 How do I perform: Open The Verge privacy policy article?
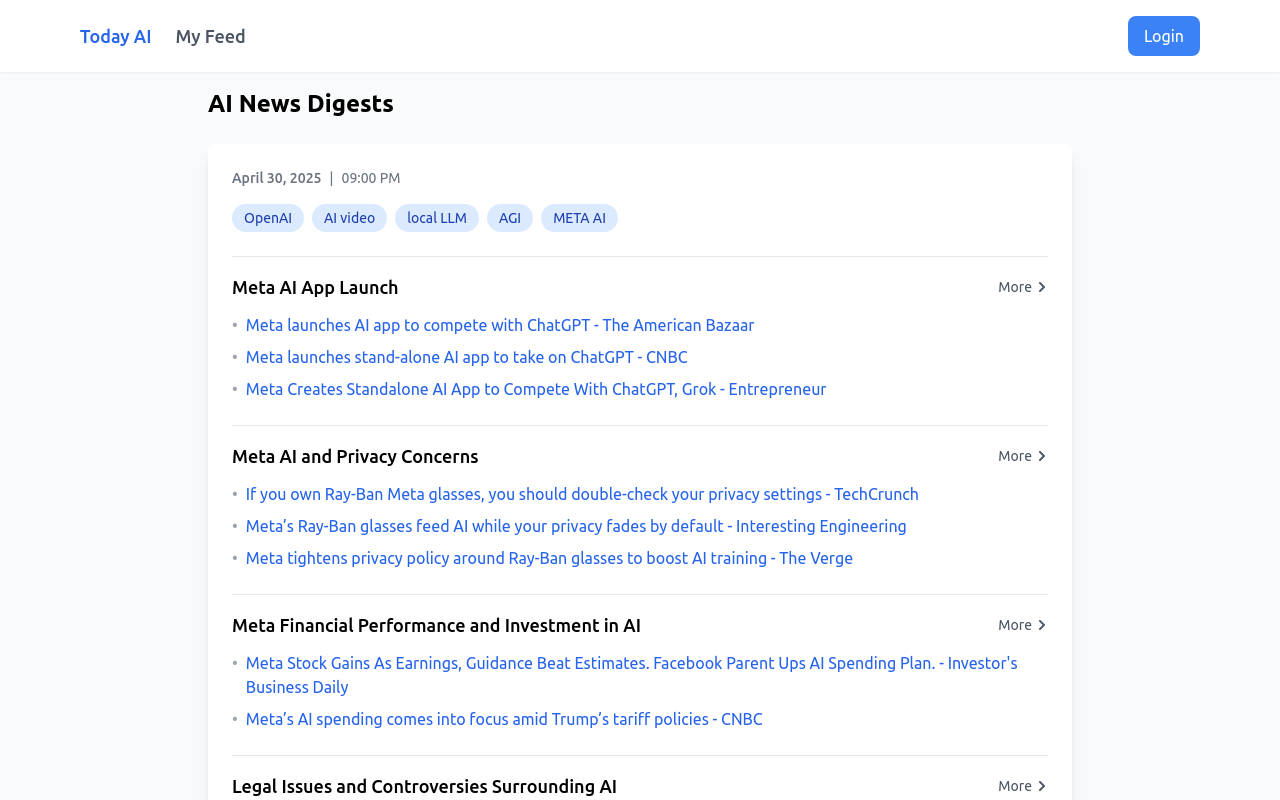click(x=549, y=558)
